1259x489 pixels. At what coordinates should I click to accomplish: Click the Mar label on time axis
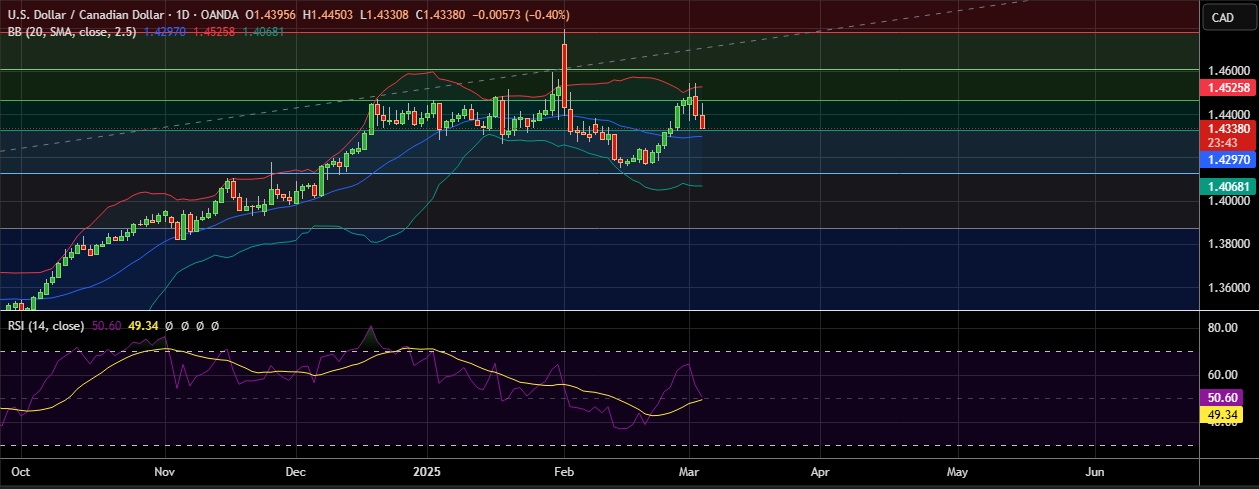click(x=689, y=470)
